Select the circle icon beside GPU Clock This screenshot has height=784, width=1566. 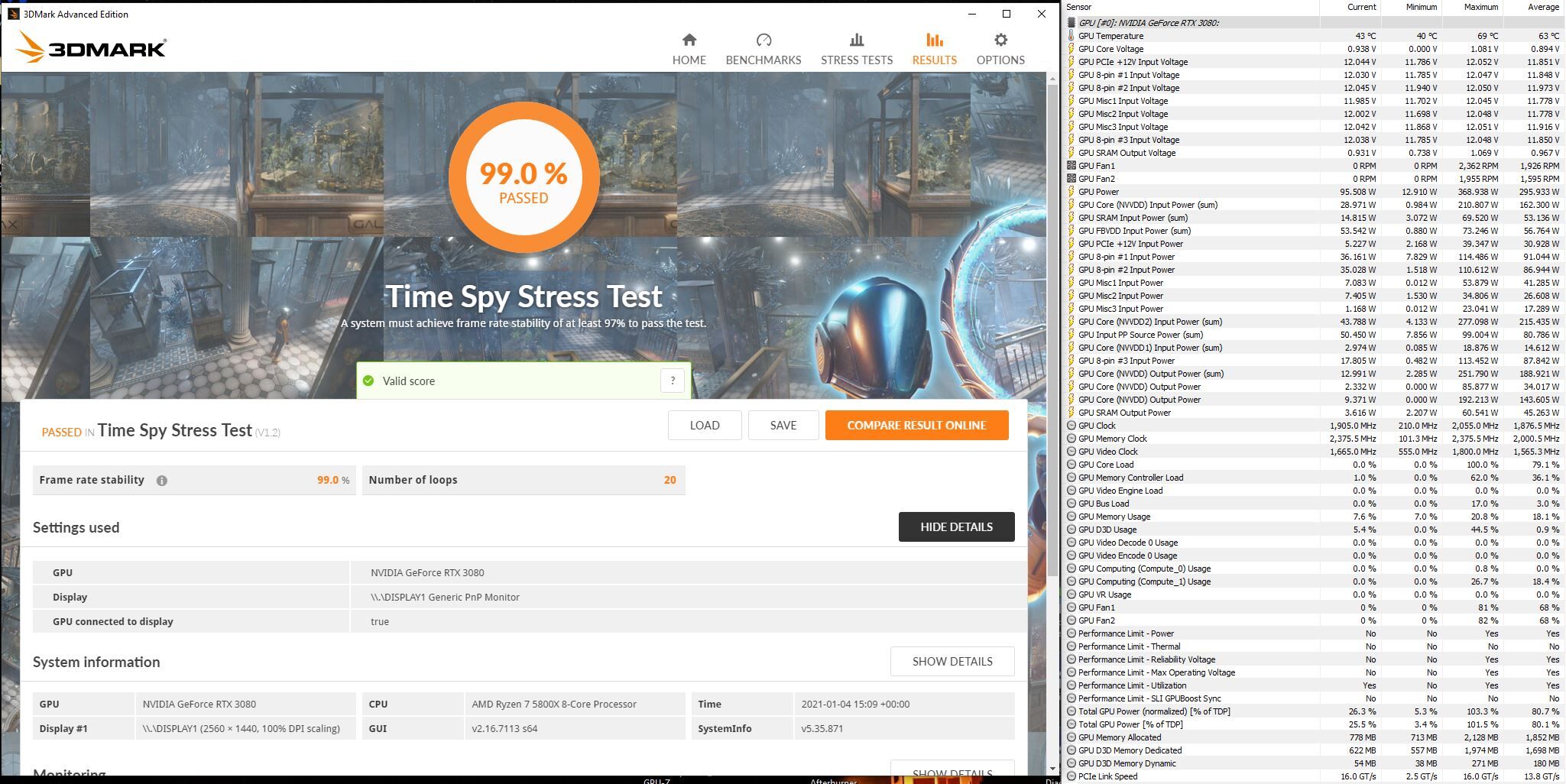1072,426
